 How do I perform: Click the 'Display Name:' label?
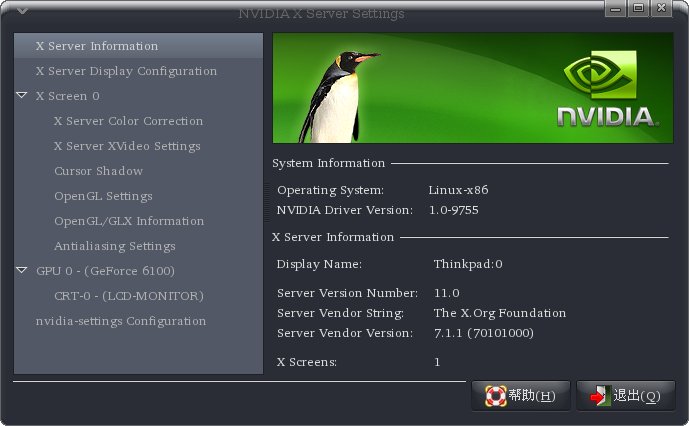click(x=319, y=264)
